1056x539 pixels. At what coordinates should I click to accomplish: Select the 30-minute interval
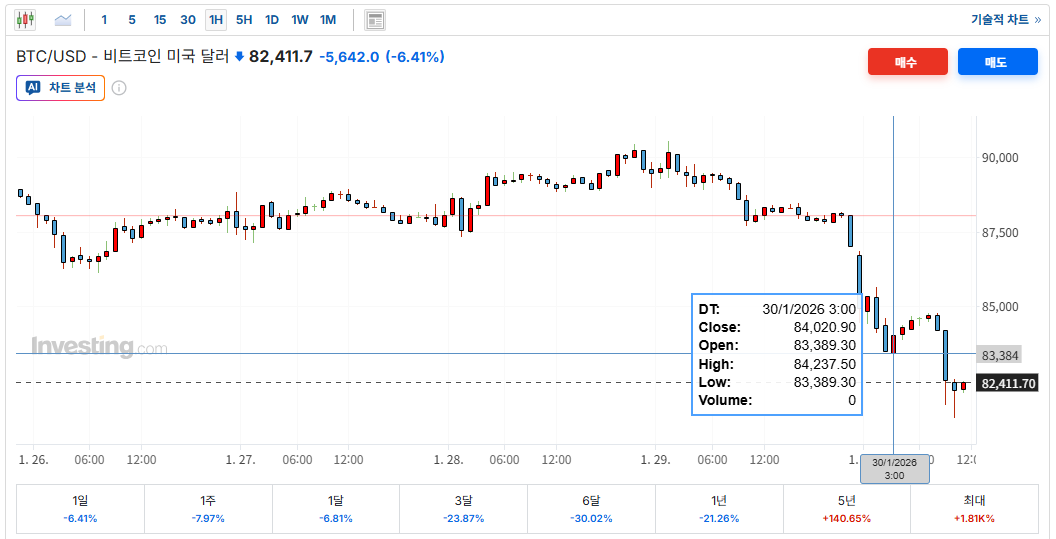coord(188,20)
